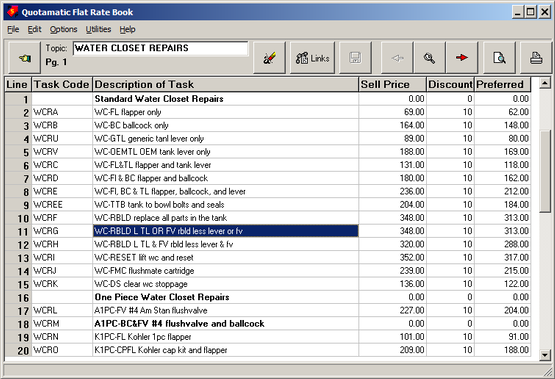555x379 pixels.
Task: Click the printer icon
Action: (536, 58)
